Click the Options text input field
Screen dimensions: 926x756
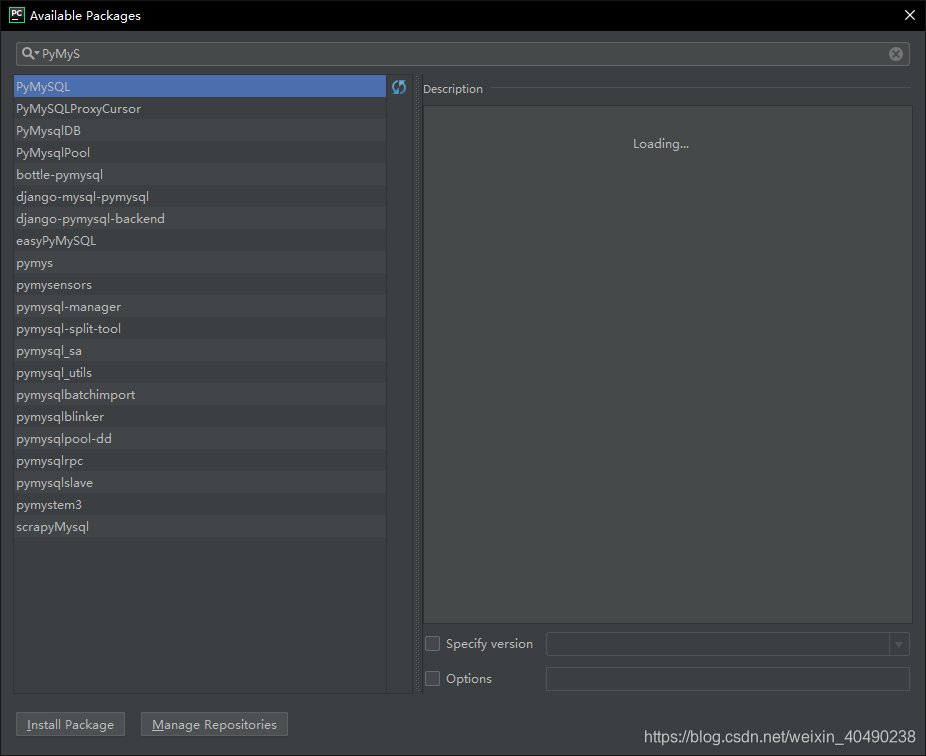[x=727, y=679]
